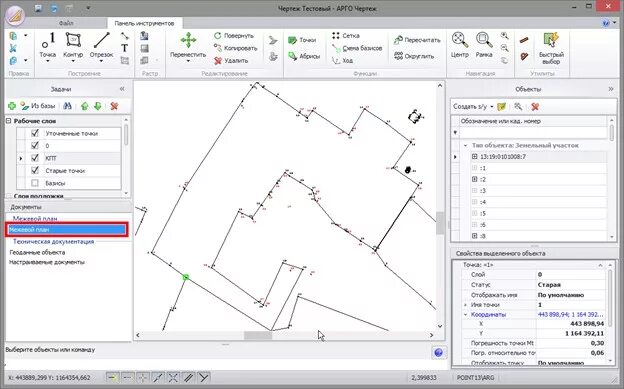Toggle the Старые точки layer checkbox
The height and width of the screenshot is (389, 624).
pos(35,170)
